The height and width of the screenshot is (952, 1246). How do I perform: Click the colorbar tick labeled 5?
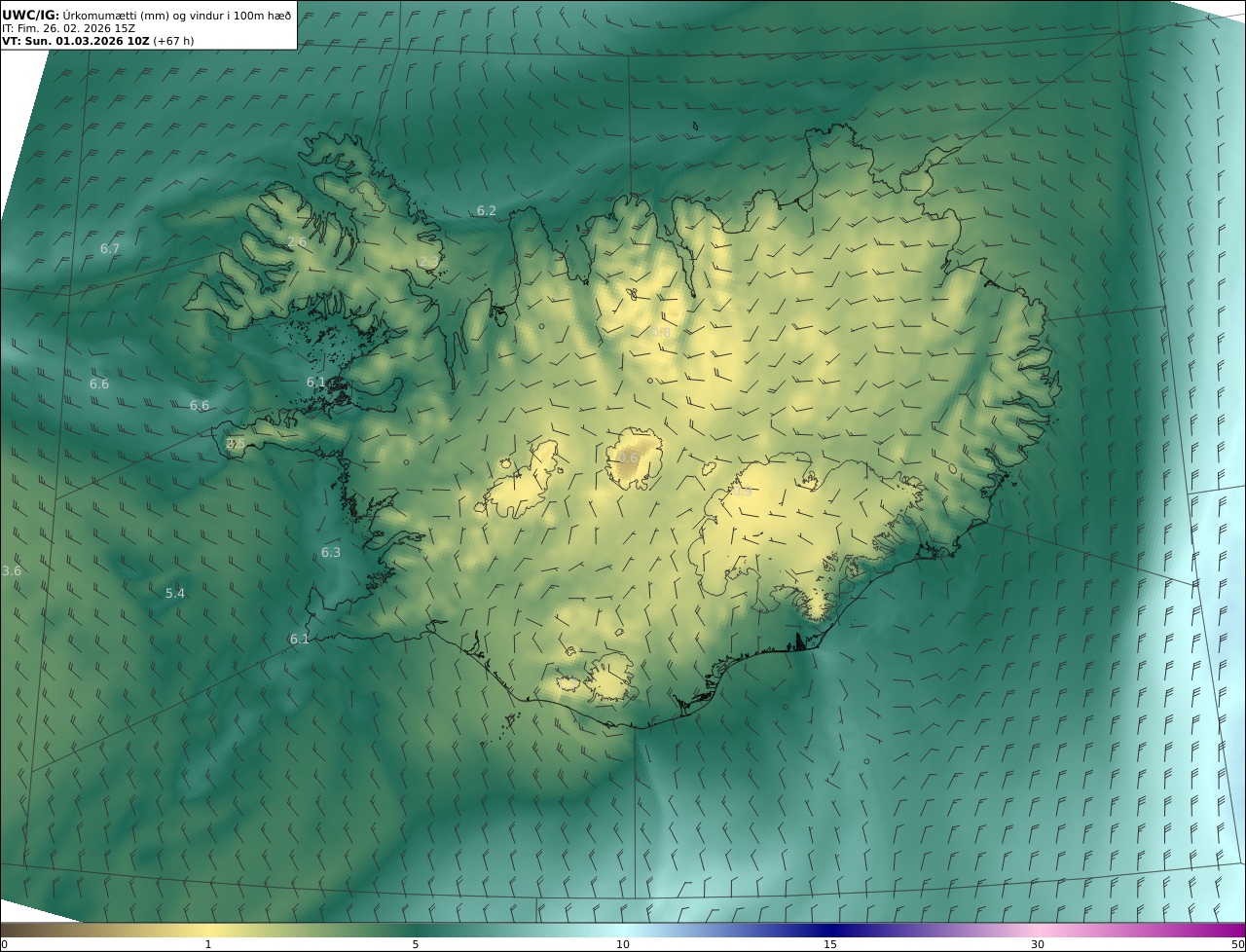click(x=416, y=944)
